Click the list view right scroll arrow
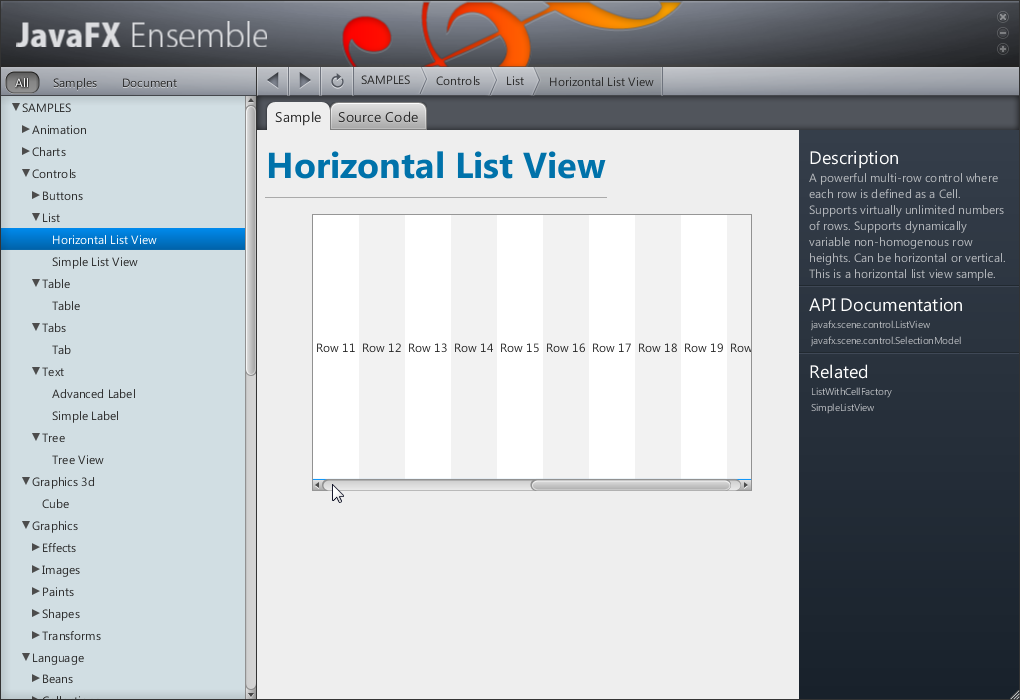 [x=746, y=485]
